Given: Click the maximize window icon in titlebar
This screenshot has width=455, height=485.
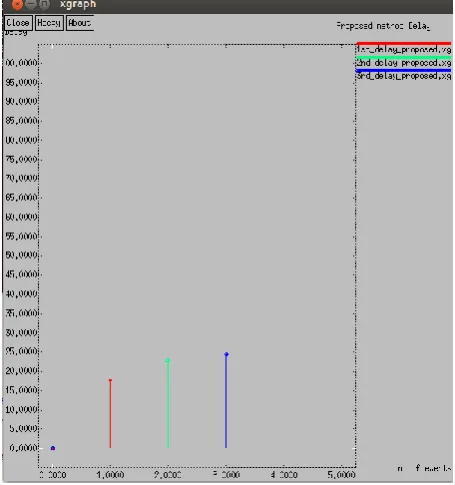Looking at the screenshot, I should (44, 4).
